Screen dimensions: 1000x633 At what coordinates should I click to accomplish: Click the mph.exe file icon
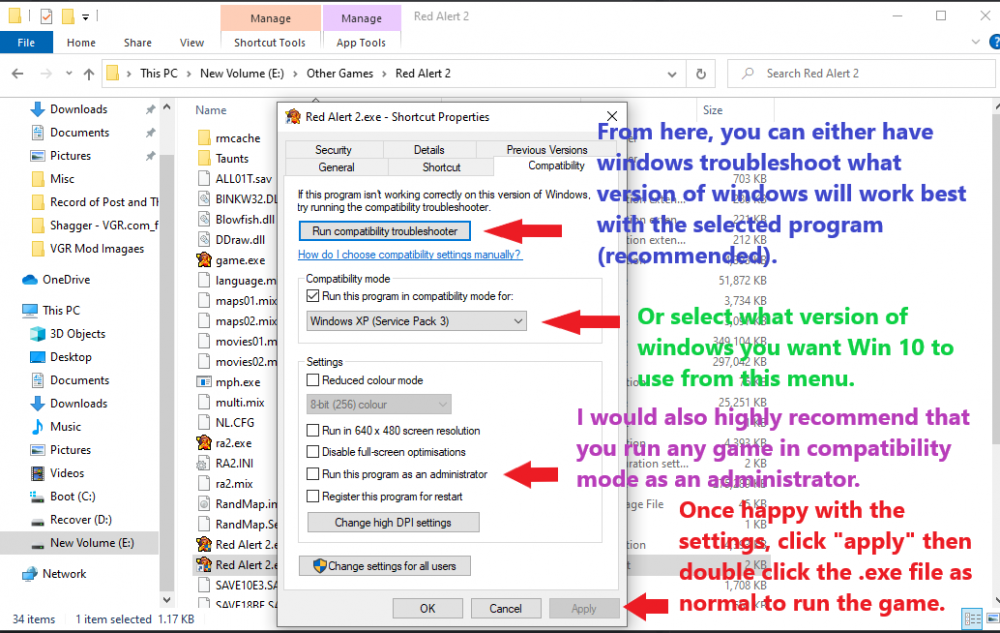[204, 382]
